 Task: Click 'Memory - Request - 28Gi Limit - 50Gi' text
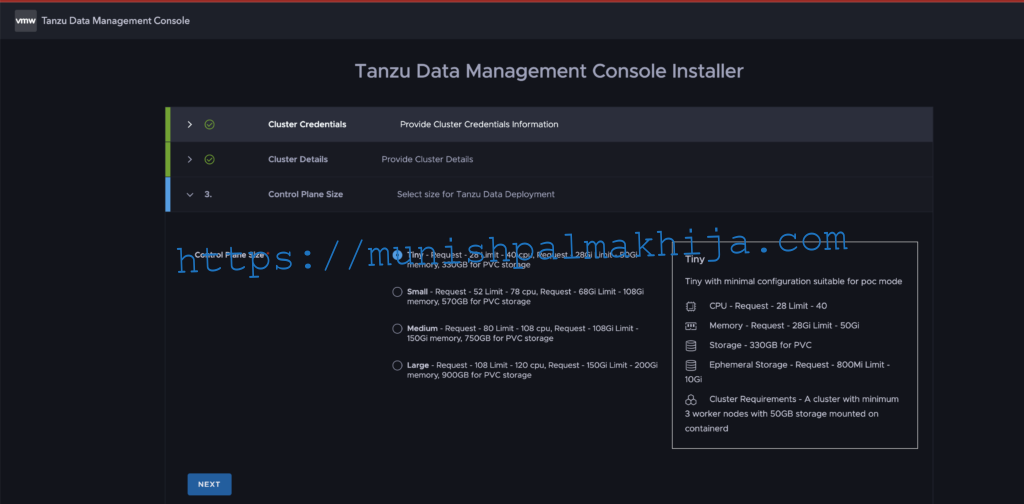[x=784, y=325]
